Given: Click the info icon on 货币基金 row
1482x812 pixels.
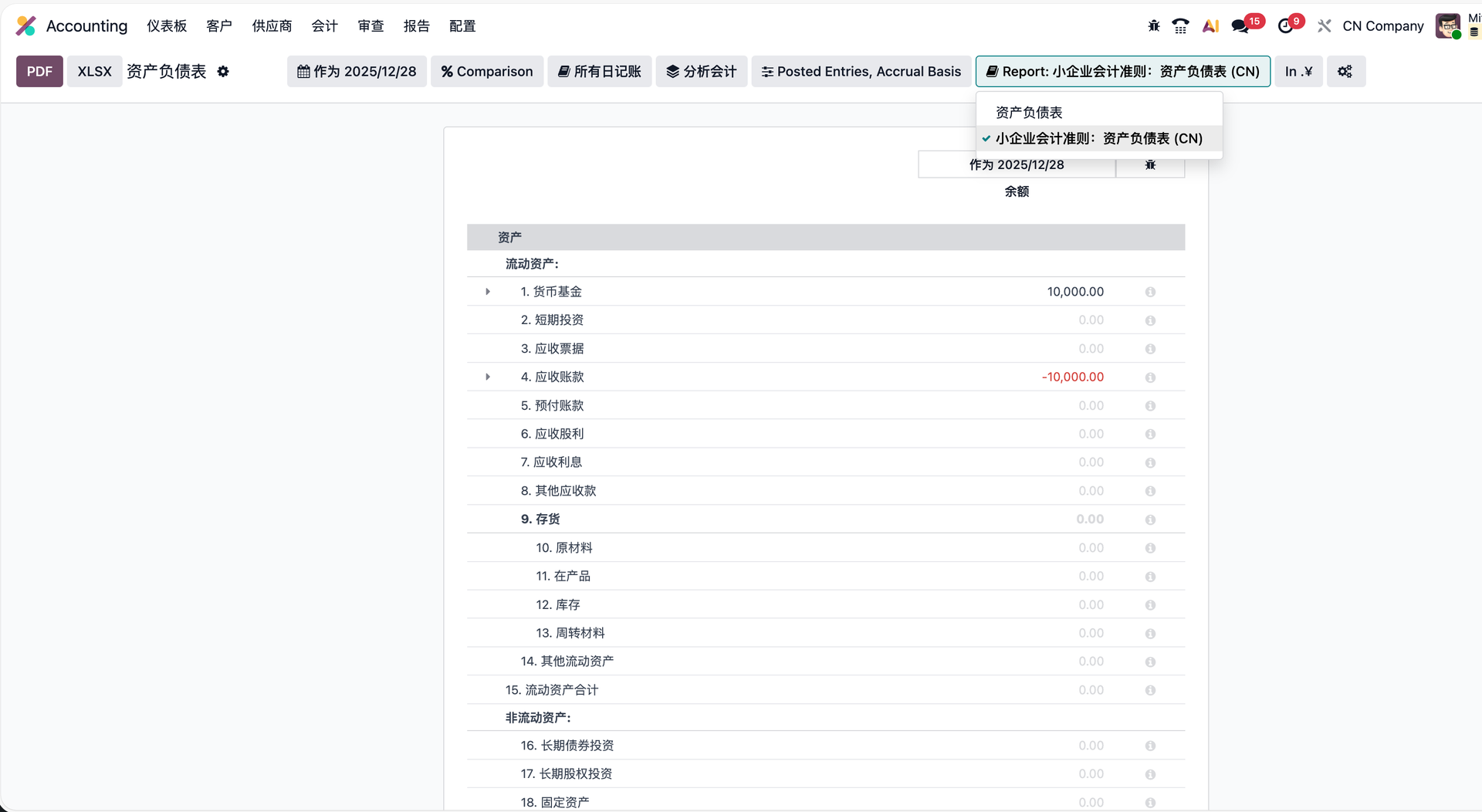Looking at the screenshot, I should coord(1150,292).
